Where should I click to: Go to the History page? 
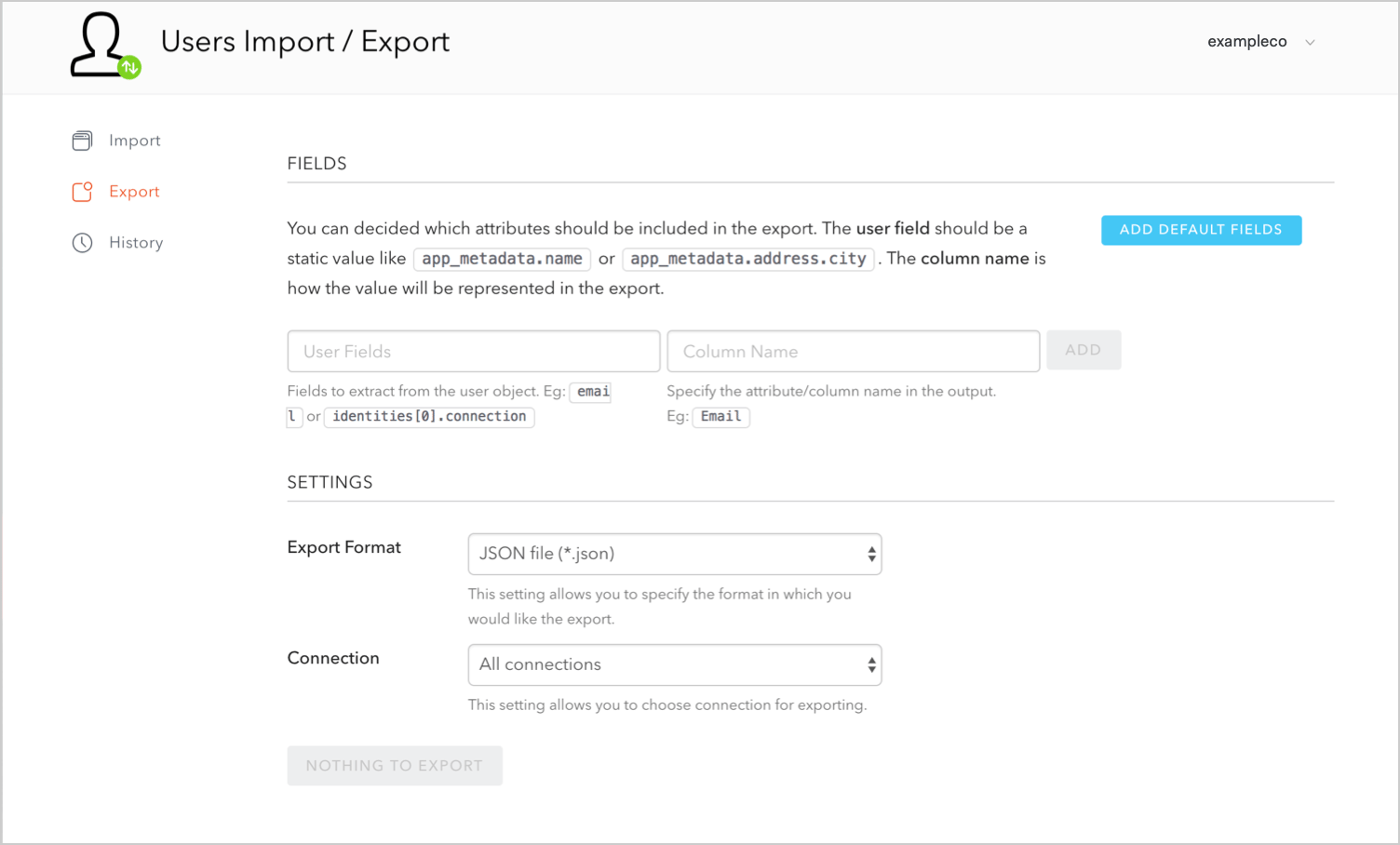coord(136,243)
